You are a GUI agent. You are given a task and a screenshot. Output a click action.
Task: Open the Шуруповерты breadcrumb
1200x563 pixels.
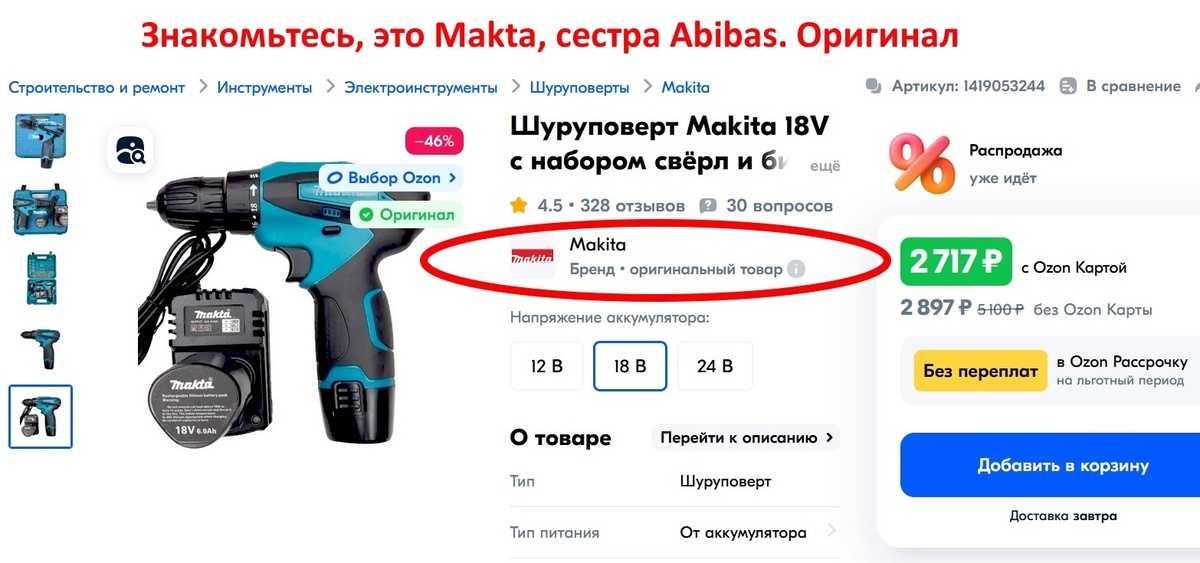point(579,87)
